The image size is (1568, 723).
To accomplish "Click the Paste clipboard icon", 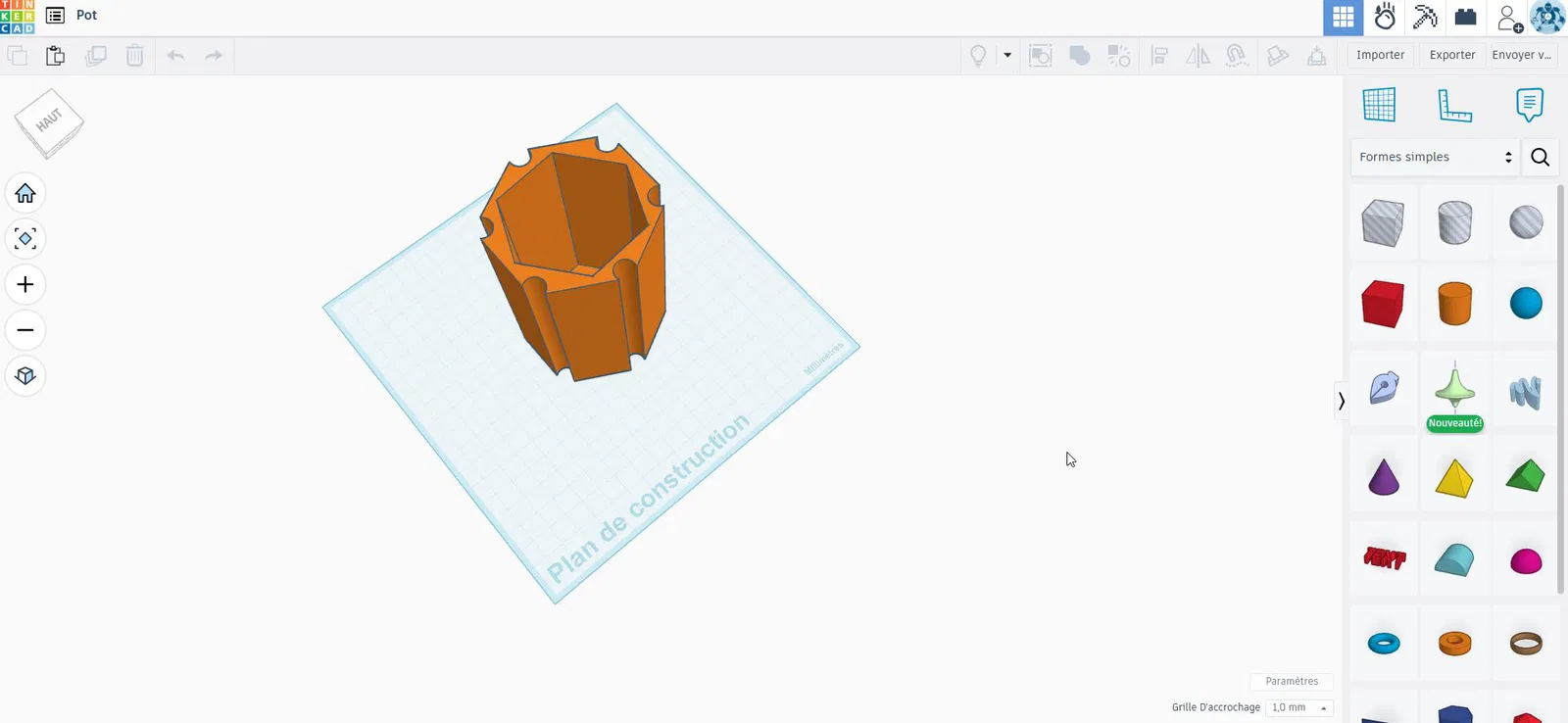I will click(x=56, y=56).
